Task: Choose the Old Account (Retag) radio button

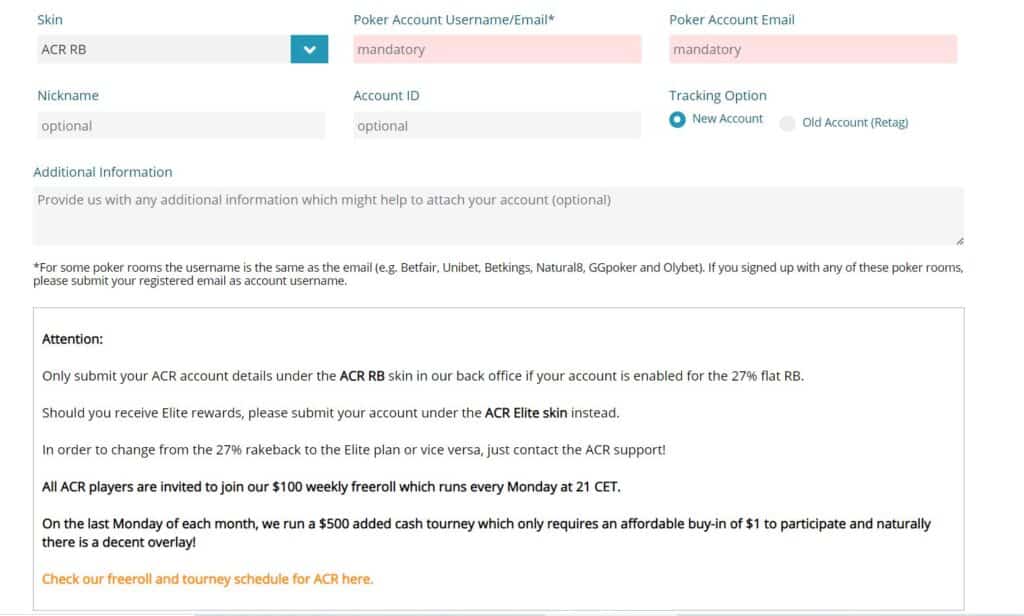Action: pos(788,123)
